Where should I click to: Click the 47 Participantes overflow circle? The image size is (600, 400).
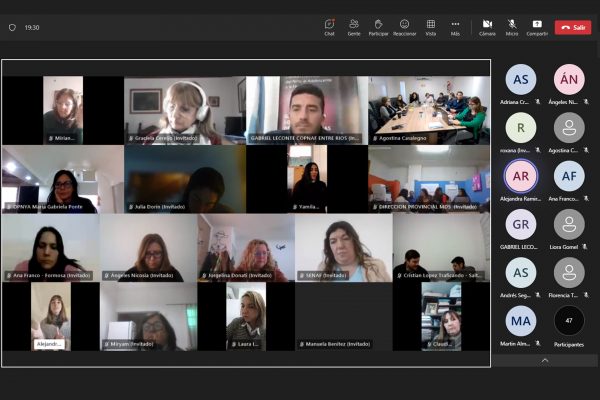569,320
